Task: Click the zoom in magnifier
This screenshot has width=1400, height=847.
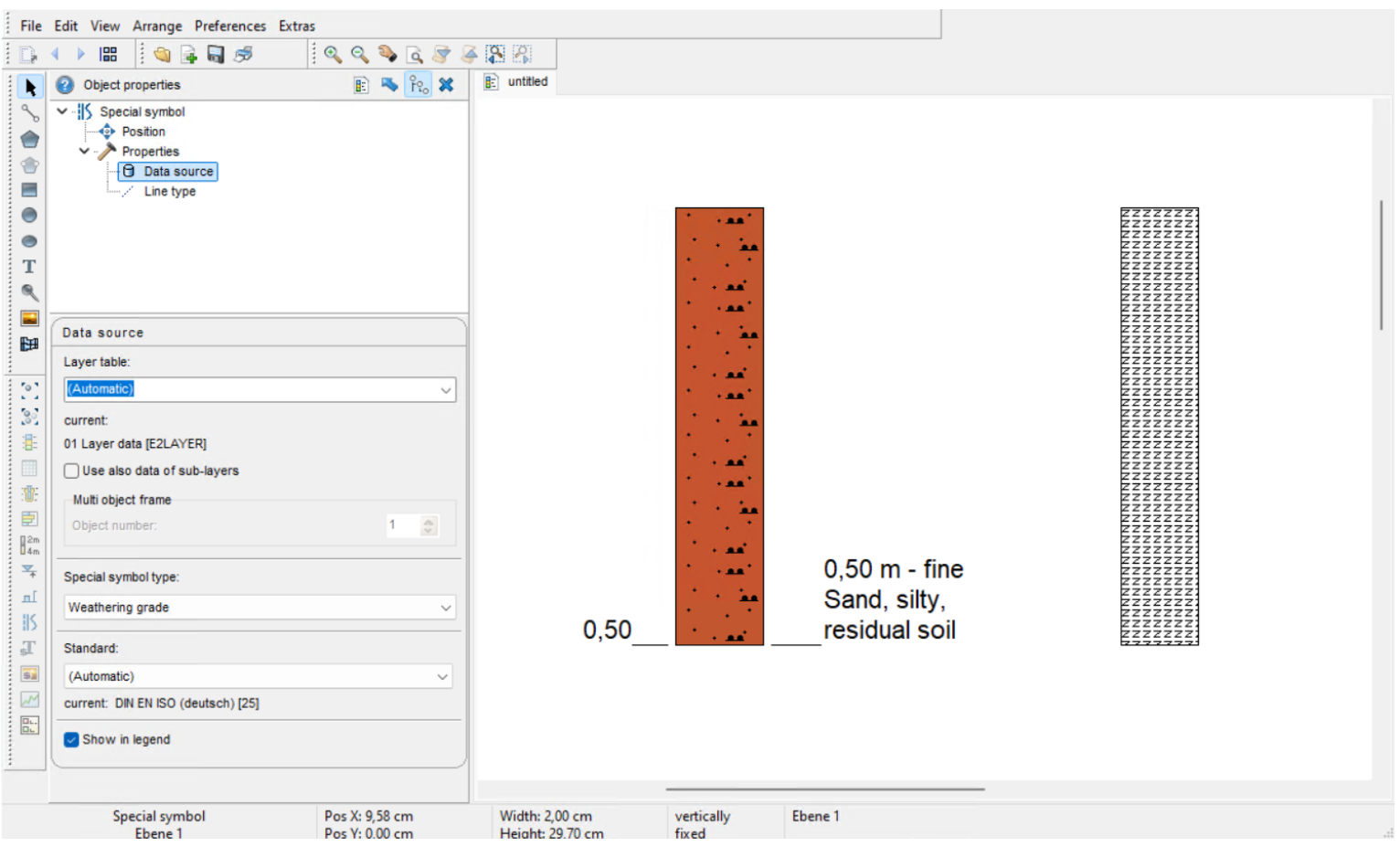Action: tap(333, 55)
